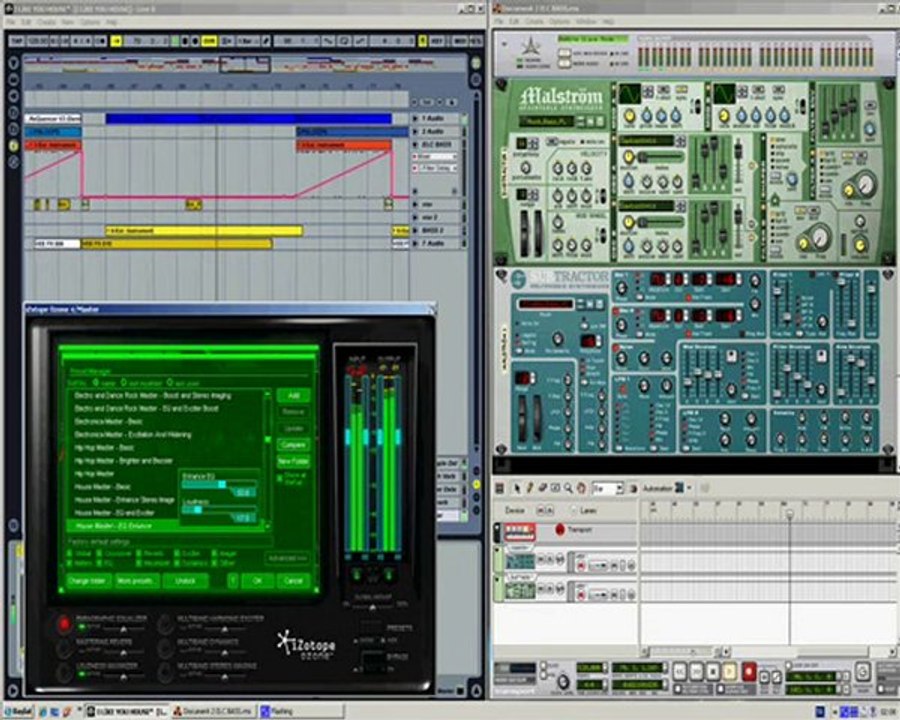Select the magnifying glass zoom tool in Reason
Image resolution: width=900 pixels, height=720 pixels.
tap(568, 488)
